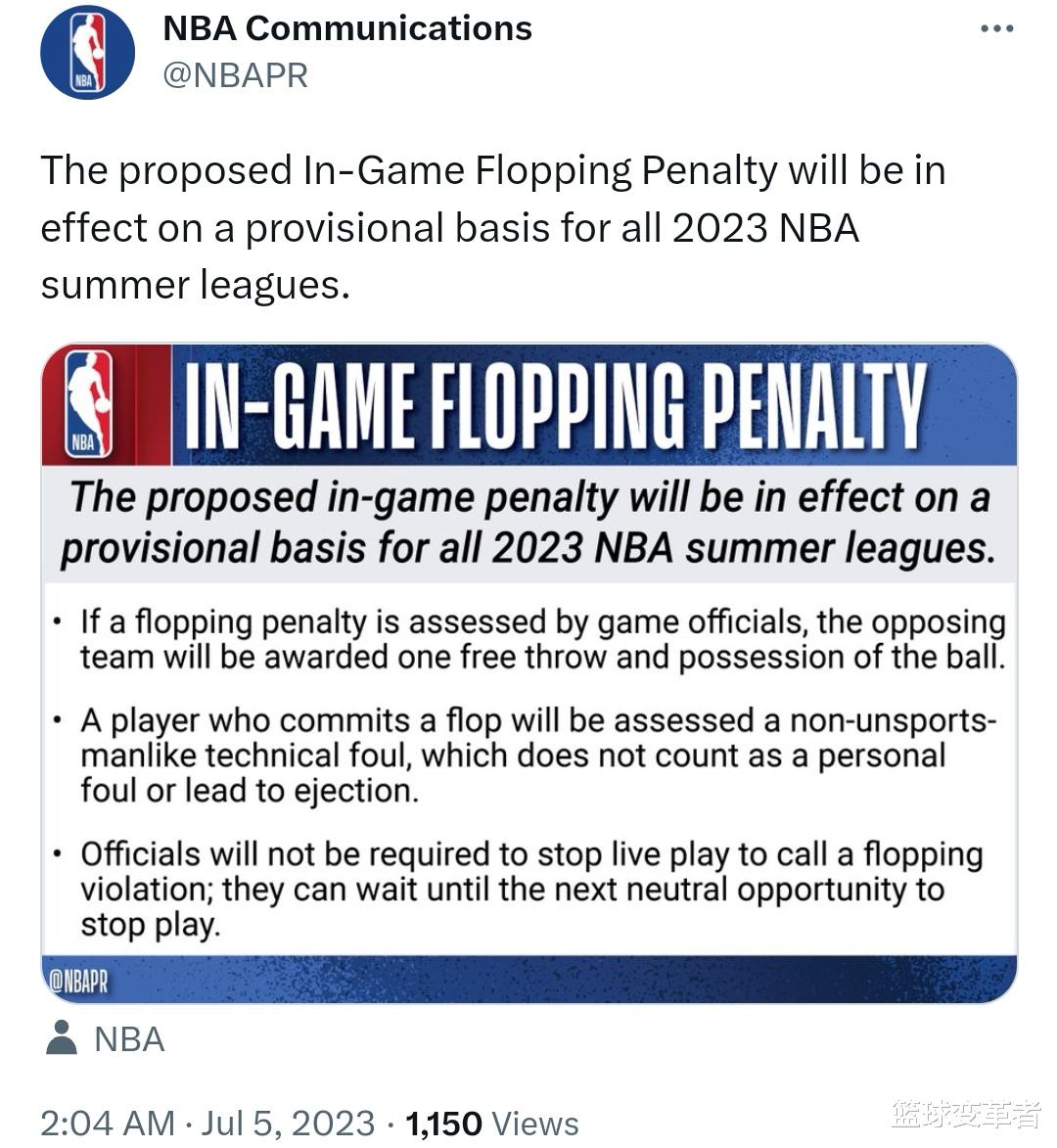
Task: Click the NBA Communications display name
Action: pyautogui.click(x=347, y=28)
